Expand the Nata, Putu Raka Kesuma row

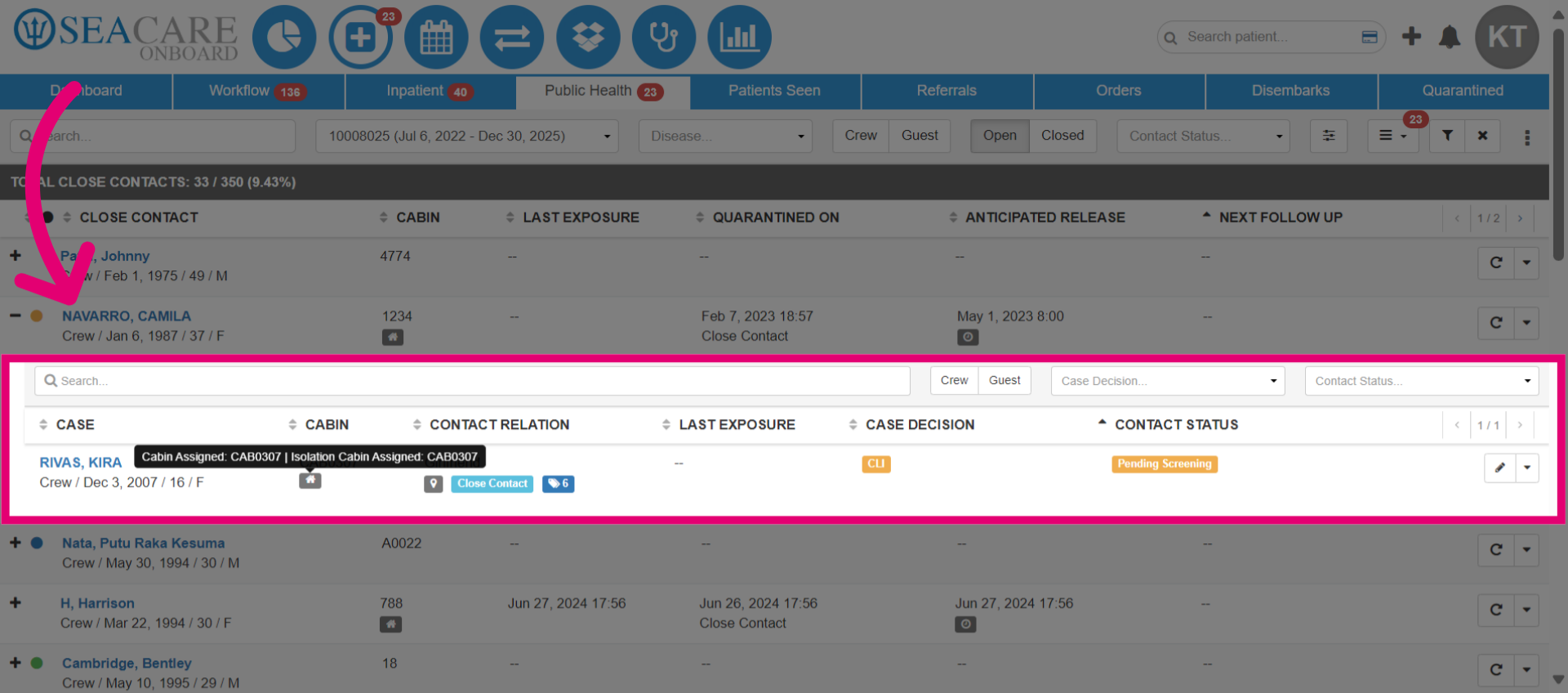pyautogui.click(x=16, y=543)
